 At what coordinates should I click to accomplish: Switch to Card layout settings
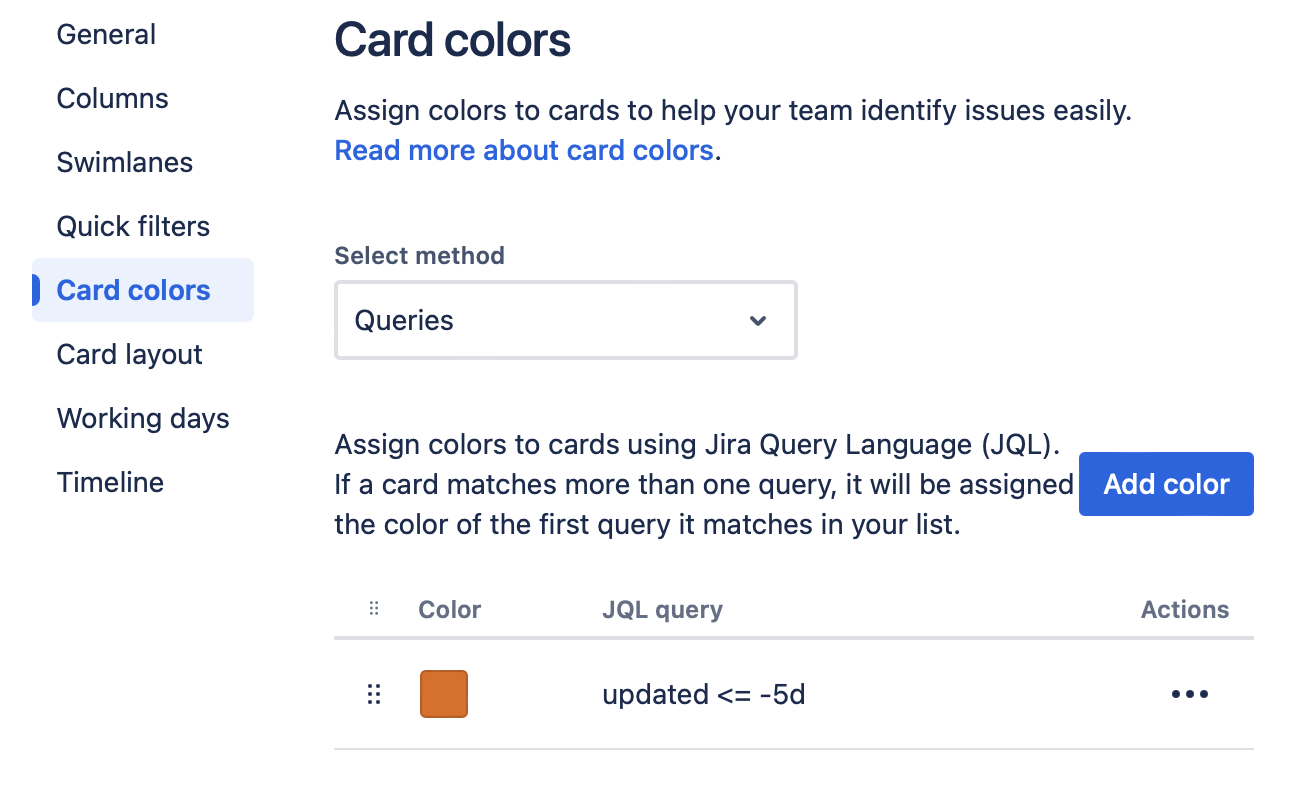point(129,354)
